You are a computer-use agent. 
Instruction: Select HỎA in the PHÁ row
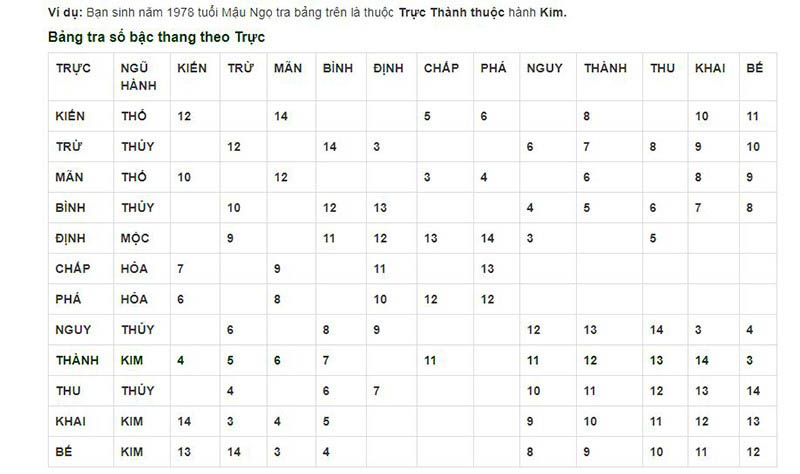(x=134, y=299)
